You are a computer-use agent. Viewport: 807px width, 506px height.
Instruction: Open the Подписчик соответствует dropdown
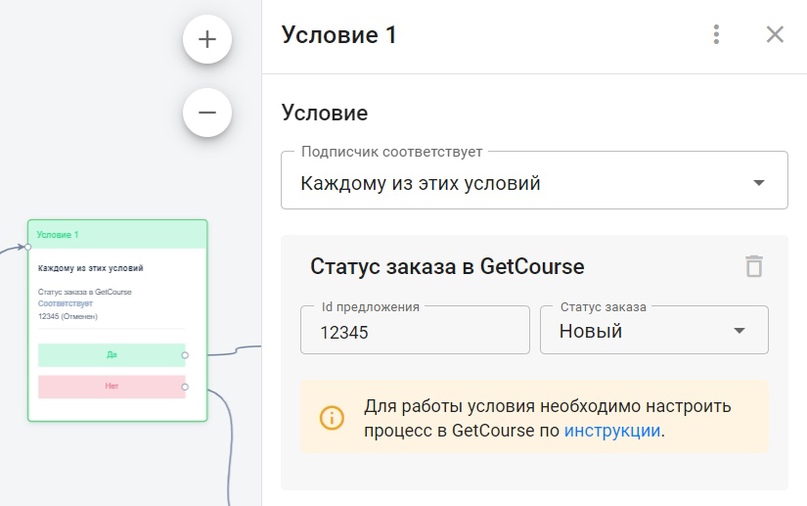pyautogui.click(x=534, y=180)
